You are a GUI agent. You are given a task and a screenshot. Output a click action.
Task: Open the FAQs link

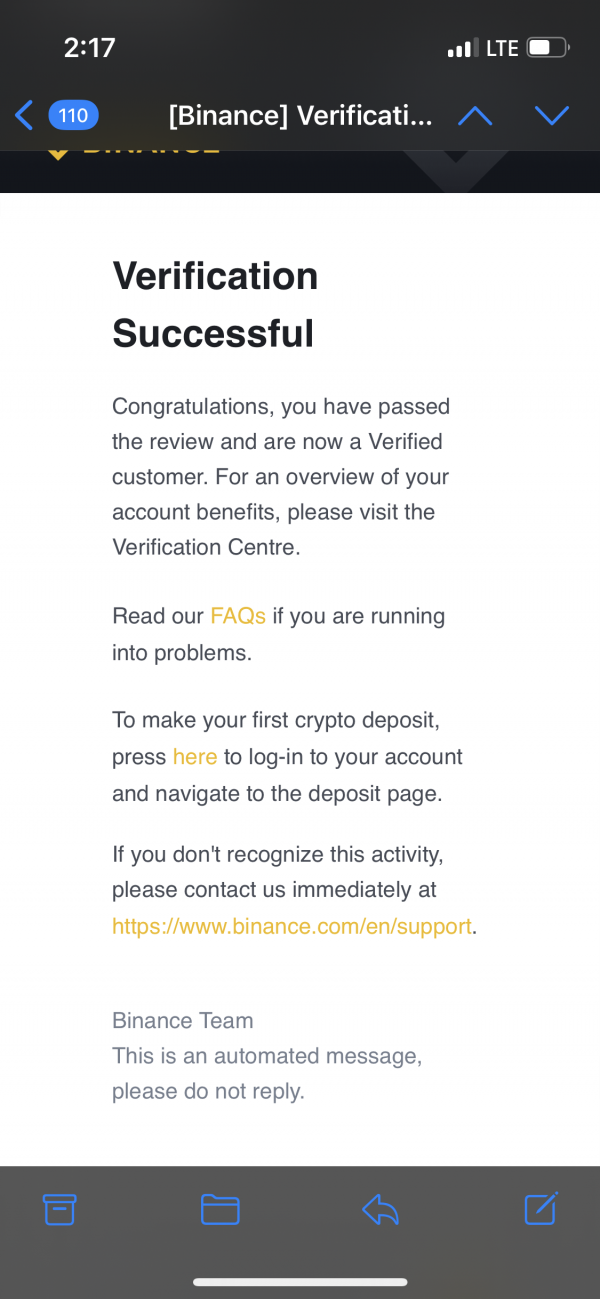(x=238, y=616)
